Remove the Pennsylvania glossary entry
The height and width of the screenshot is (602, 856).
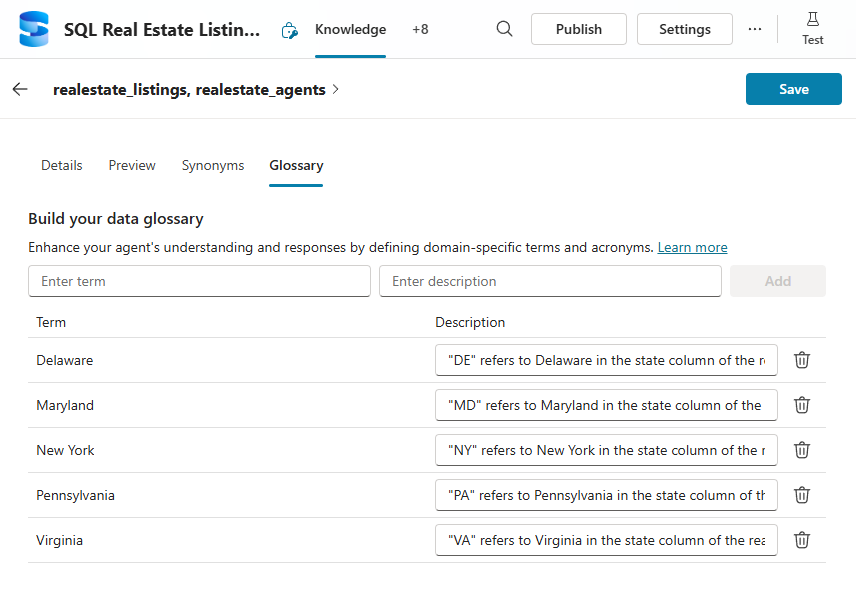coord(801,495)
